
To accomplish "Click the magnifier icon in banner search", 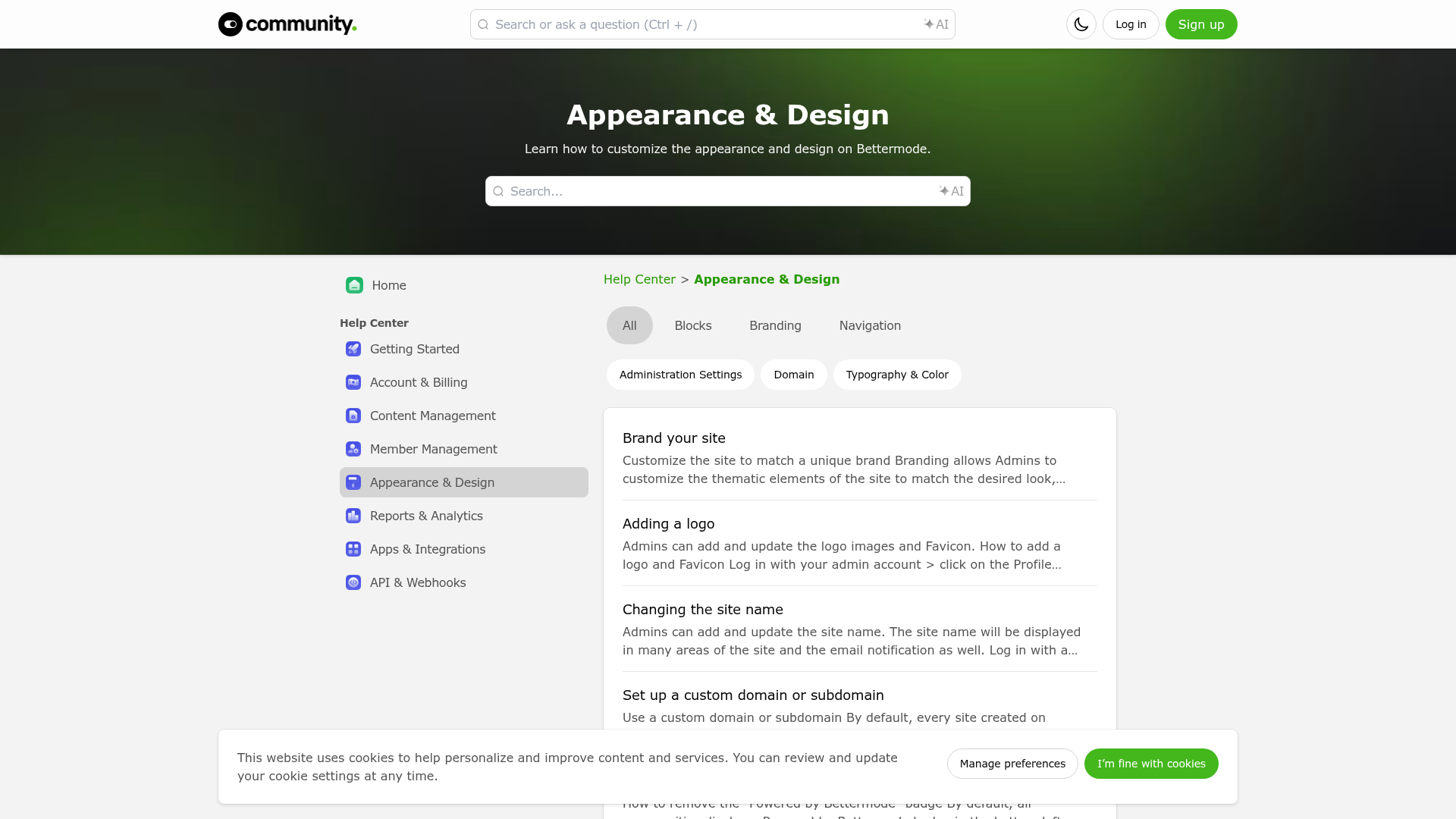I will click(498, 191).
